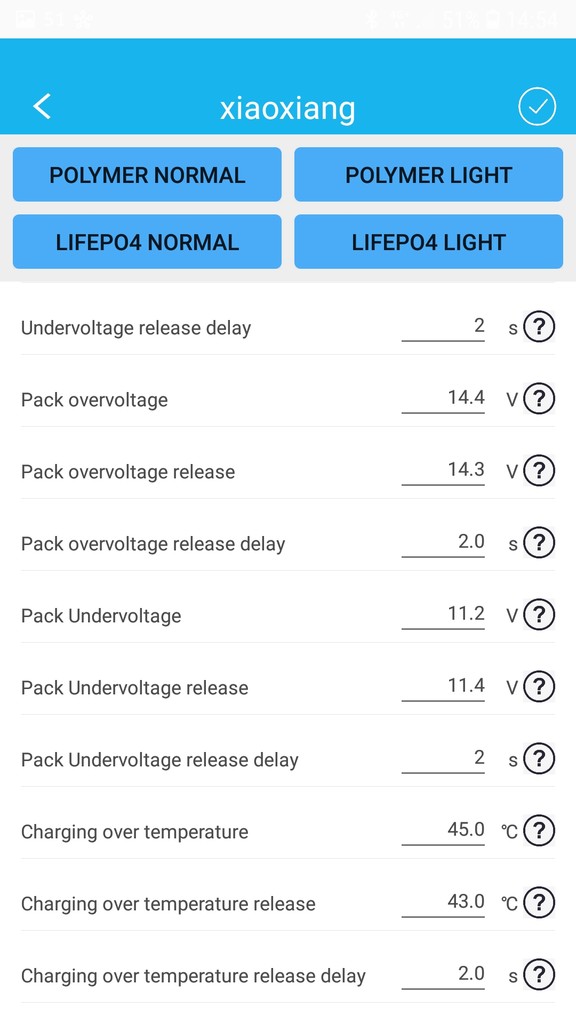The width and height of the screenshot is (576, 1024).
Task: Edit Charging over temperature value 45.0
Action: [443, 830]
